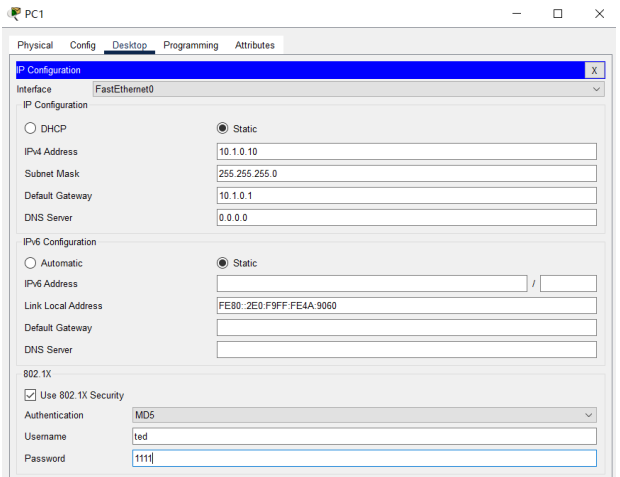Screen dimensions: 620x477
Task: Click the Subnet Mask field 255.255.255.0
Action: [x=406, y=174]
